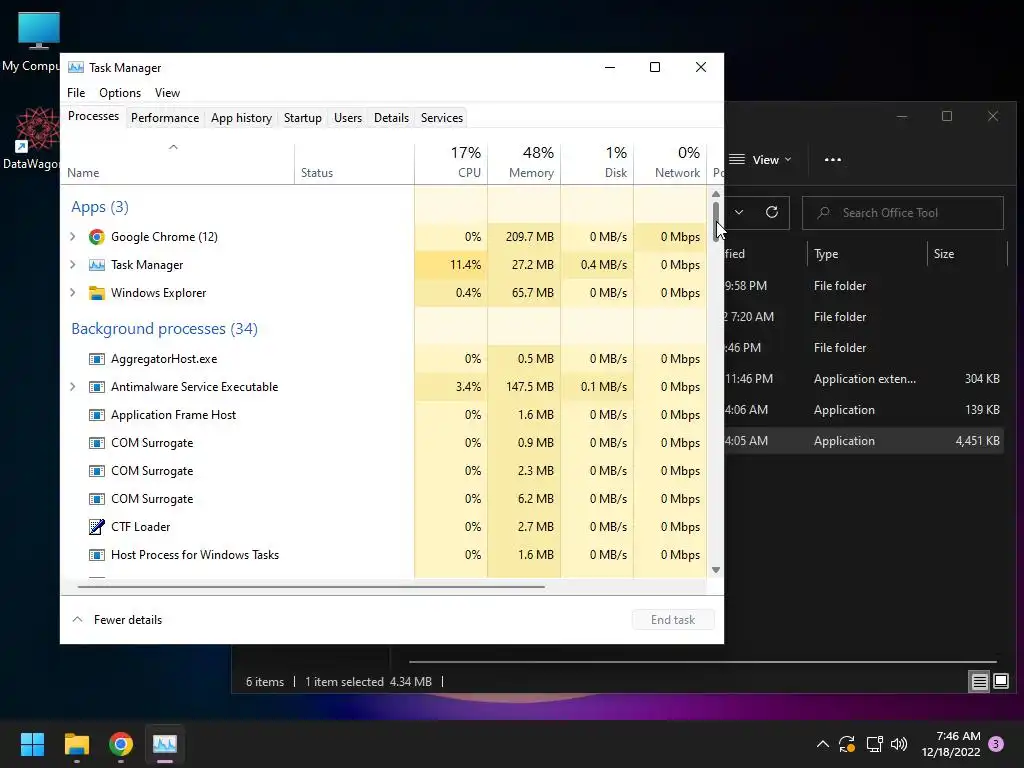Screen dimensions: 1024x768
Task: Collapse to Fewer details
Action: pos(117,620)
